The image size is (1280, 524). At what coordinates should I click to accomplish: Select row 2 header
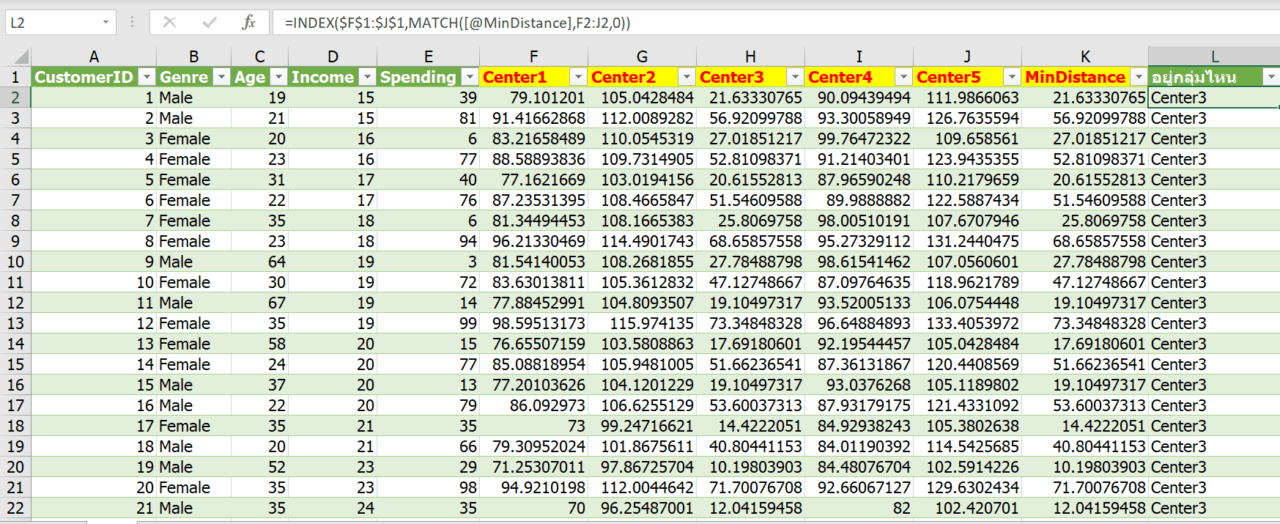click(x=15, y=98)
